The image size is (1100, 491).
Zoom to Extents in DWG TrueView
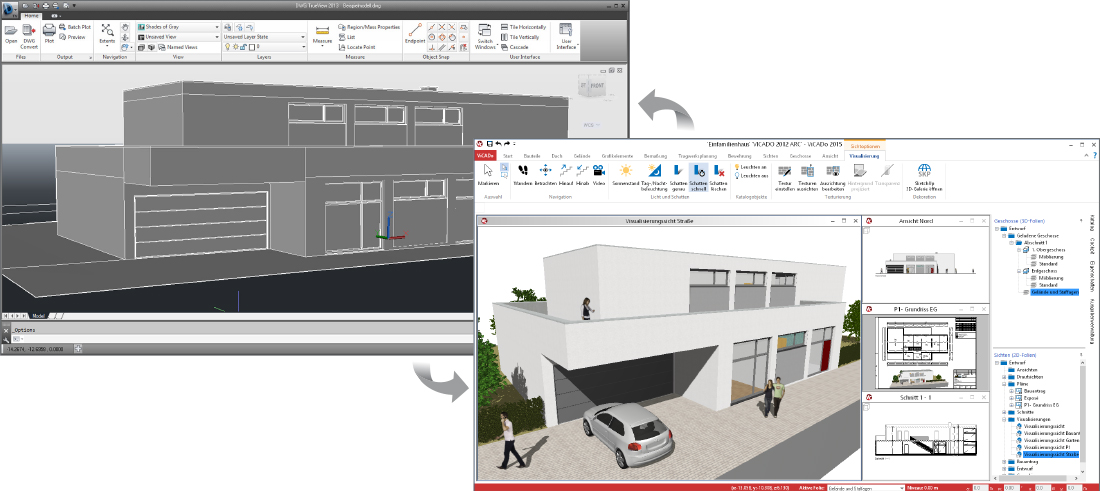click(x=107, y=33)
